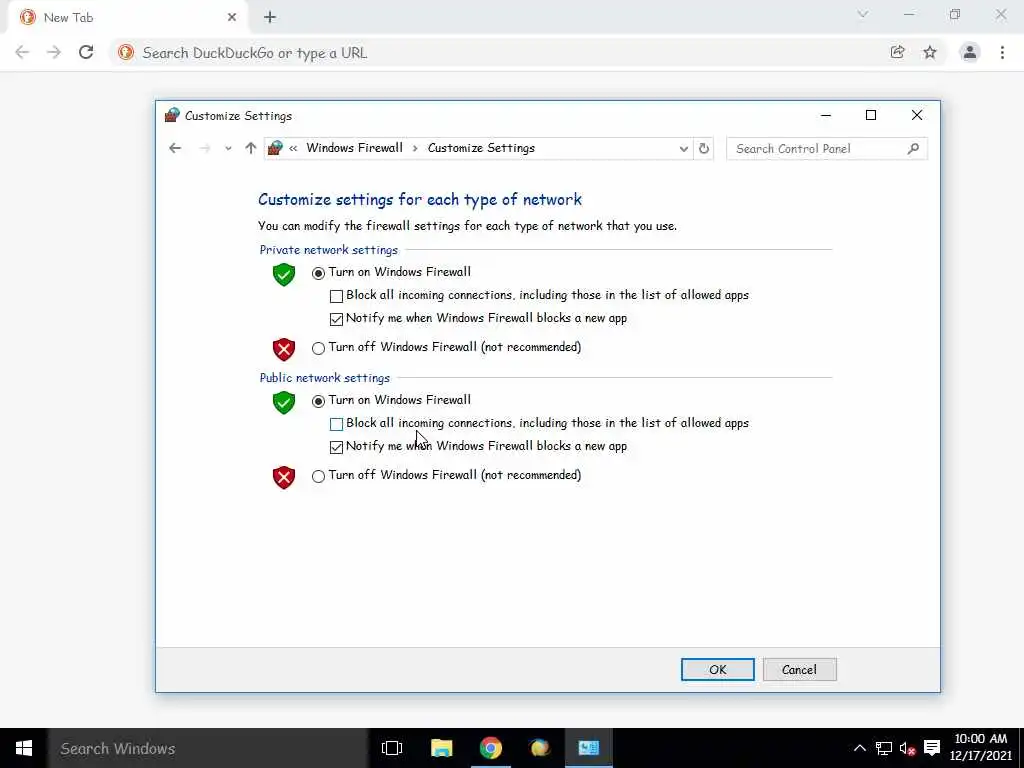1024x768 pixels.
Task: Toggle Notify me checkbox under Private network
Action: click(336, 319)
